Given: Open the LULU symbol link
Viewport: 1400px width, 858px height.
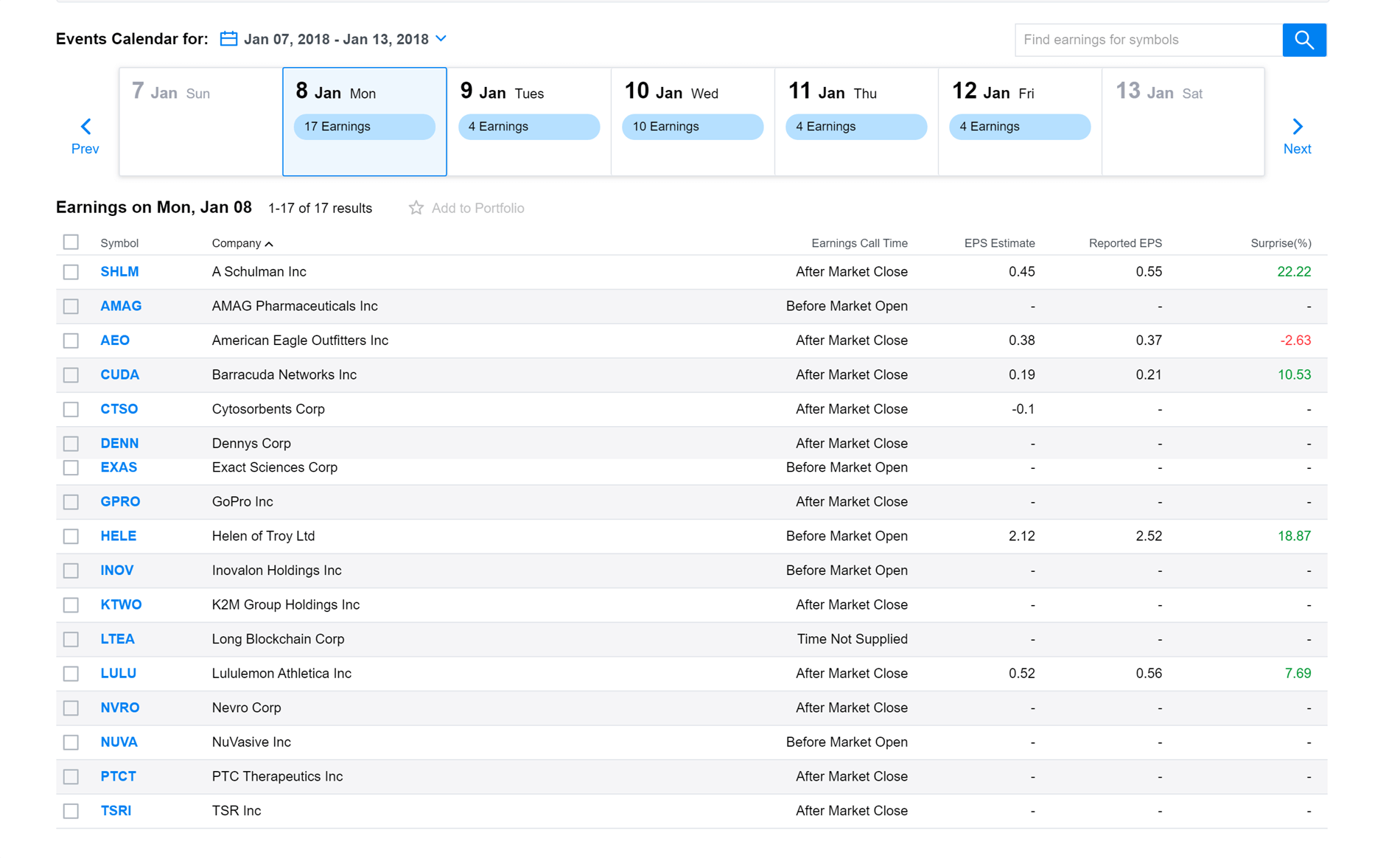Looking at the screenshot, I should click(118, 674).
